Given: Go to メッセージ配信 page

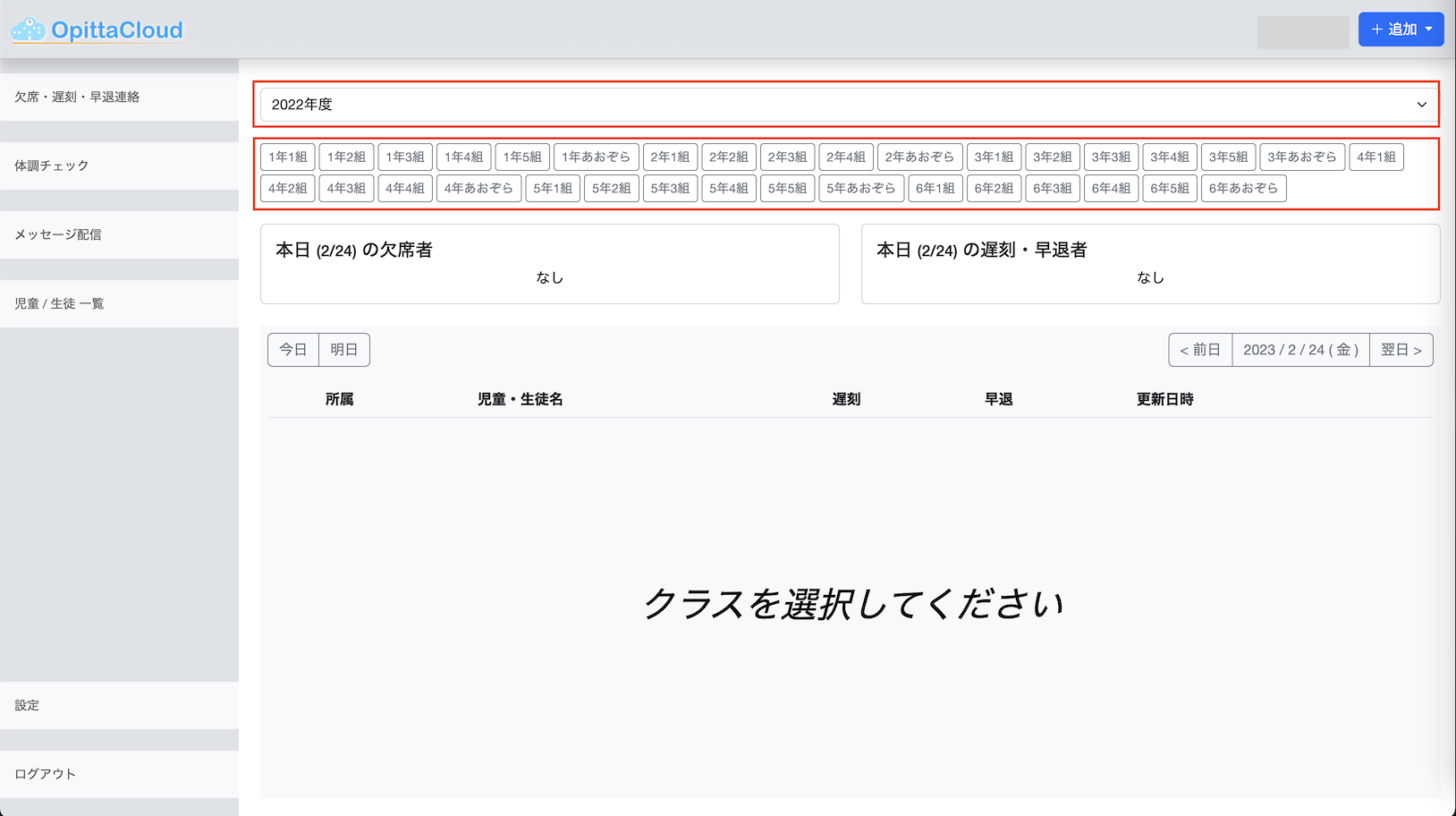Looking at the screenshot, I should tap(119, 234).
